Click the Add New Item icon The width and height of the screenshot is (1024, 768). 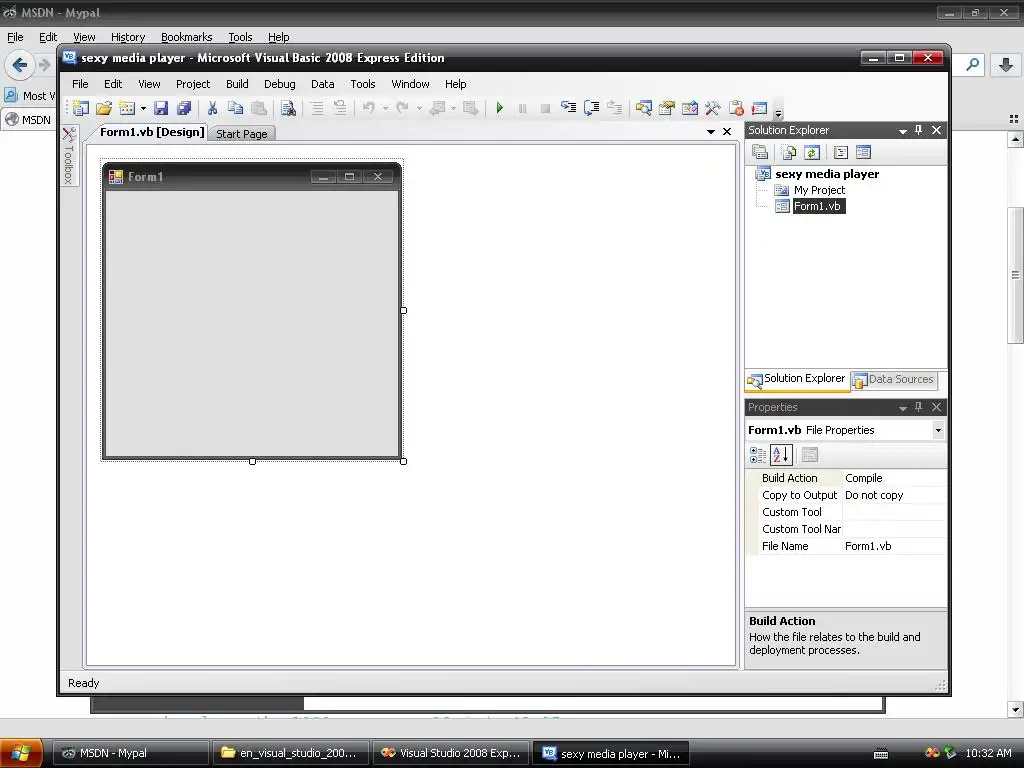point(127,108)
